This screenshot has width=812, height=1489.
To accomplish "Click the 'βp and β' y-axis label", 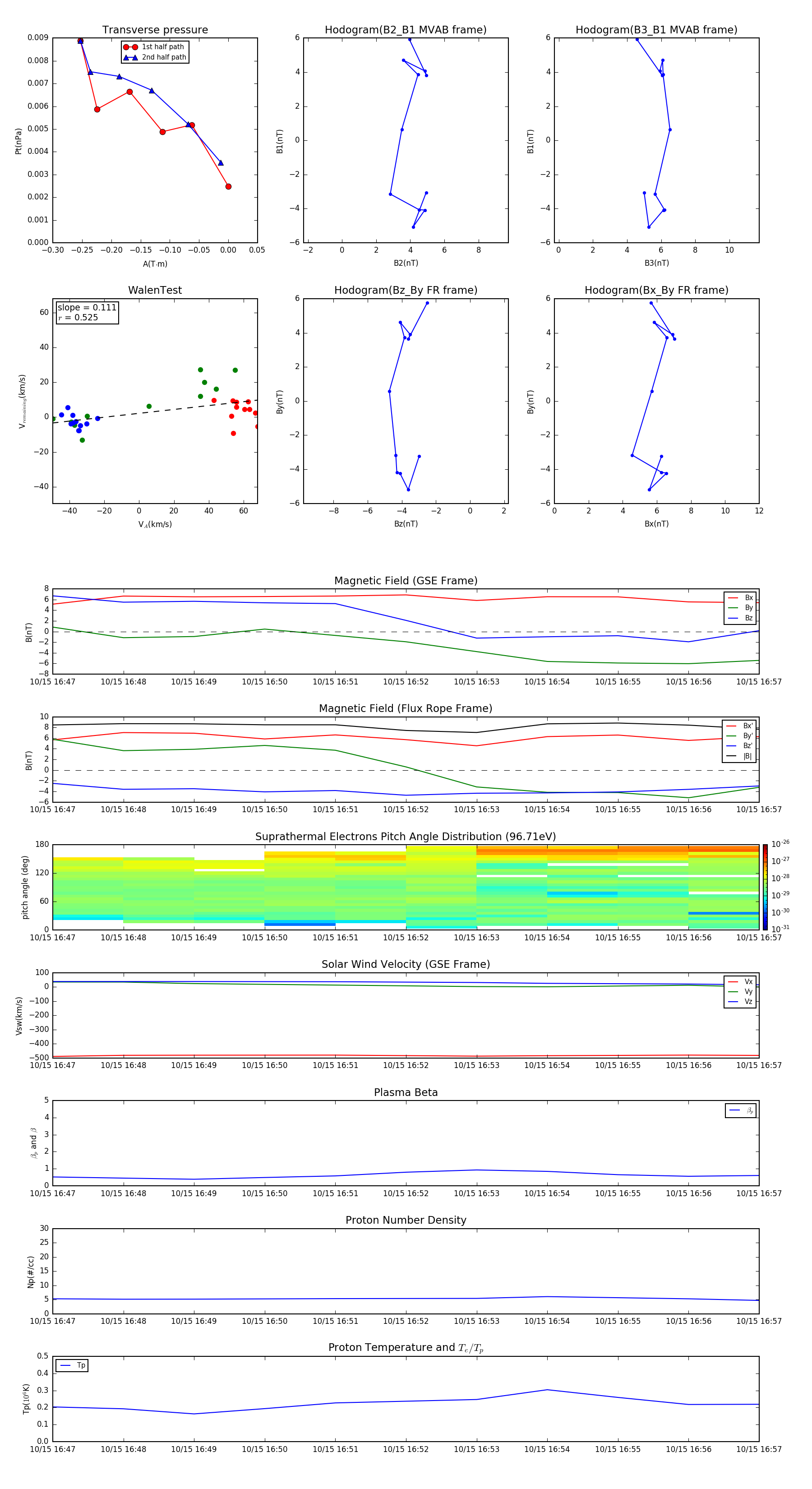I will 33,1143.
